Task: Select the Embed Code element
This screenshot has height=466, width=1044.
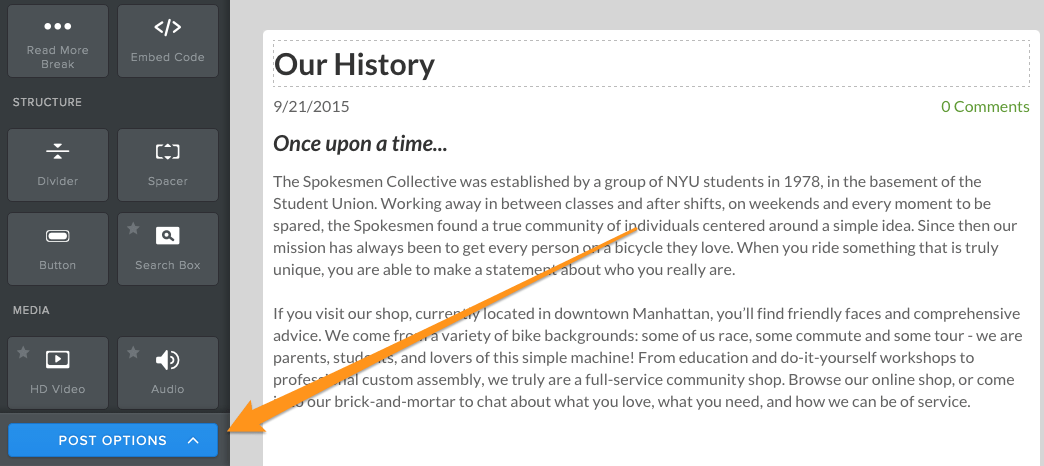Action: tap(168, 41)
